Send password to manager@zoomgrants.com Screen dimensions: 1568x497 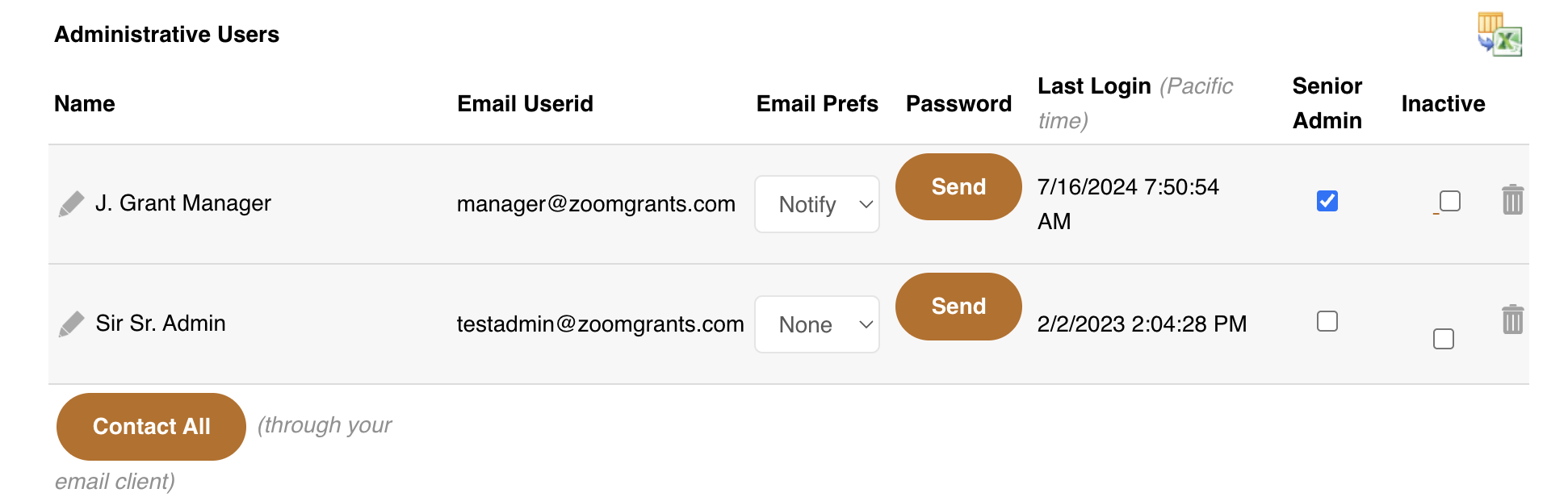click(x=958, y=186)
